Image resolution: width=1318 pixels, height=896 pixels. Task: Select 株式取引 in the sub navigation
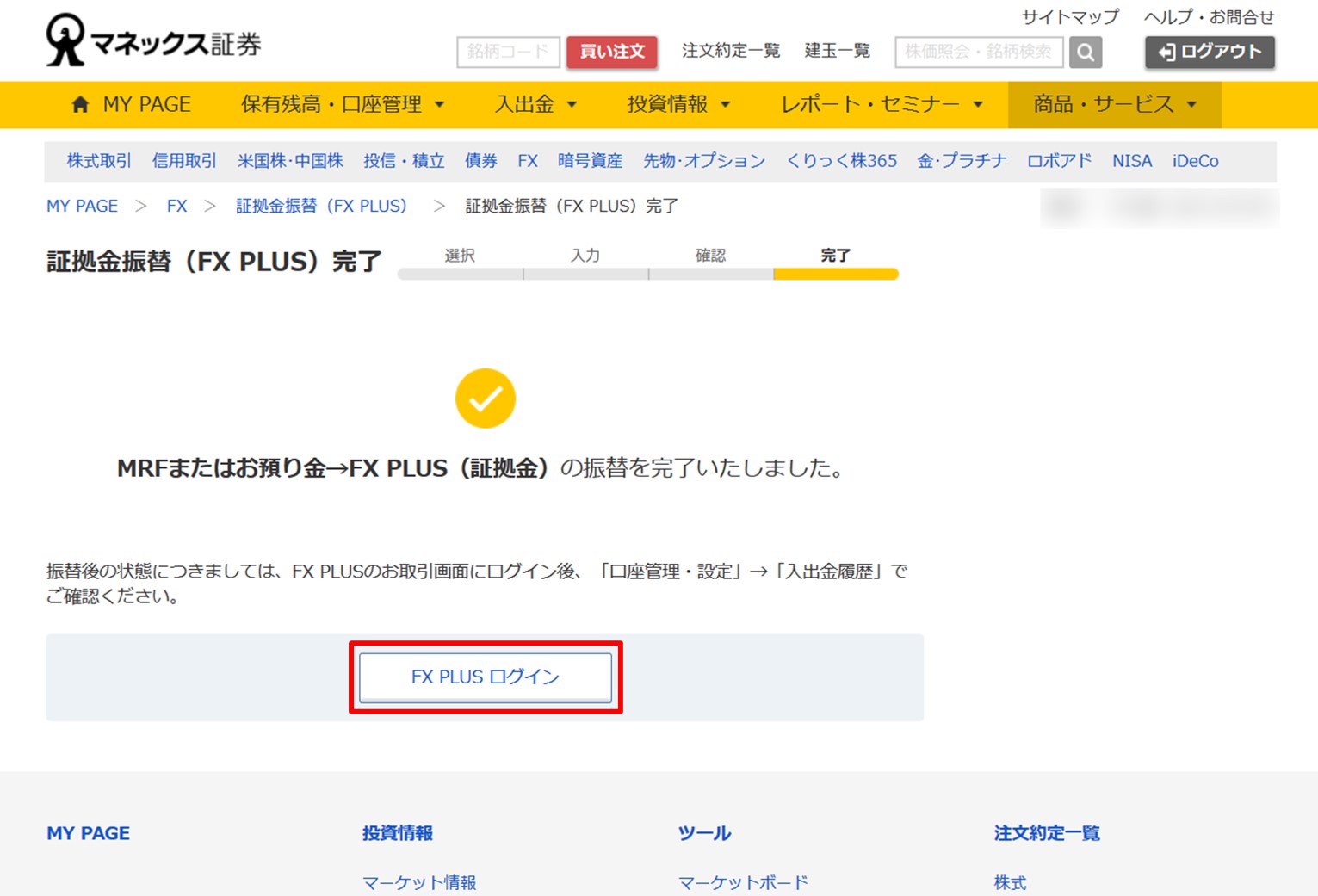point(99,161)
